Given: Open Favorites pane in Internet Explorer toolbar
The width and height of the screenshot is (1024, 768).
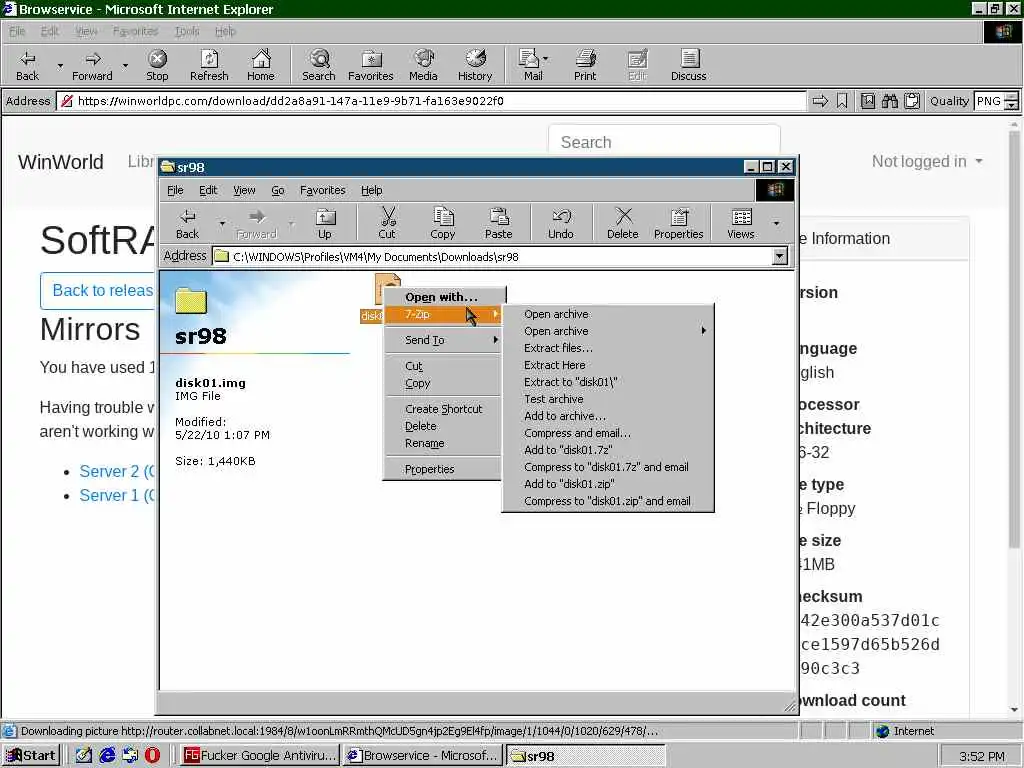Looking at the screenshot, I should pyautogui.click(x=371, y=65).
